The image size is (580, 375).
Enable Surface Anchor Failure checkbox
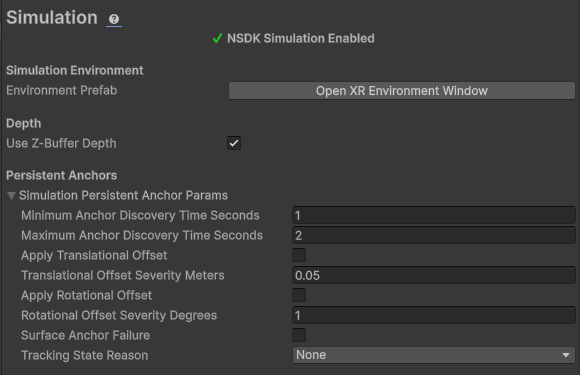click(299, 335)
